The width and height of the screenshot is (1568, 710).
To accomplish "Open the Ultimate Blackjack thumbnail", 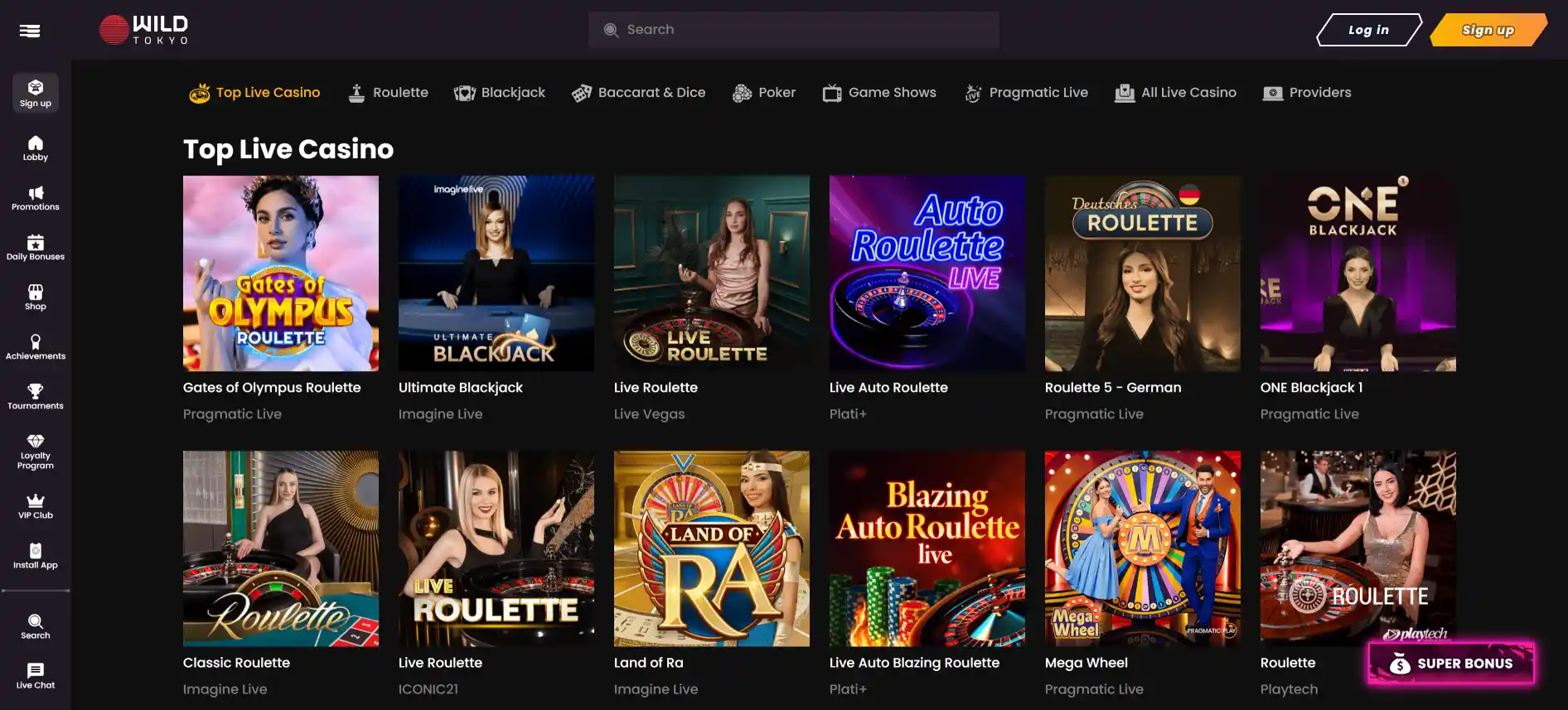I will coord(496,273).
